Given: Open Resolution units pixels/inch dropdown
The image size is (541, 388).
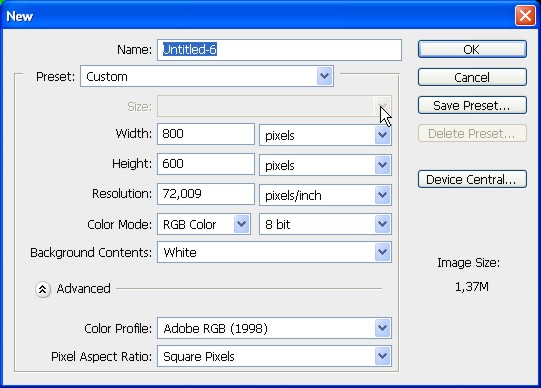Looking at the screenshot, I should pyautogui.click(x=325, y=195).
